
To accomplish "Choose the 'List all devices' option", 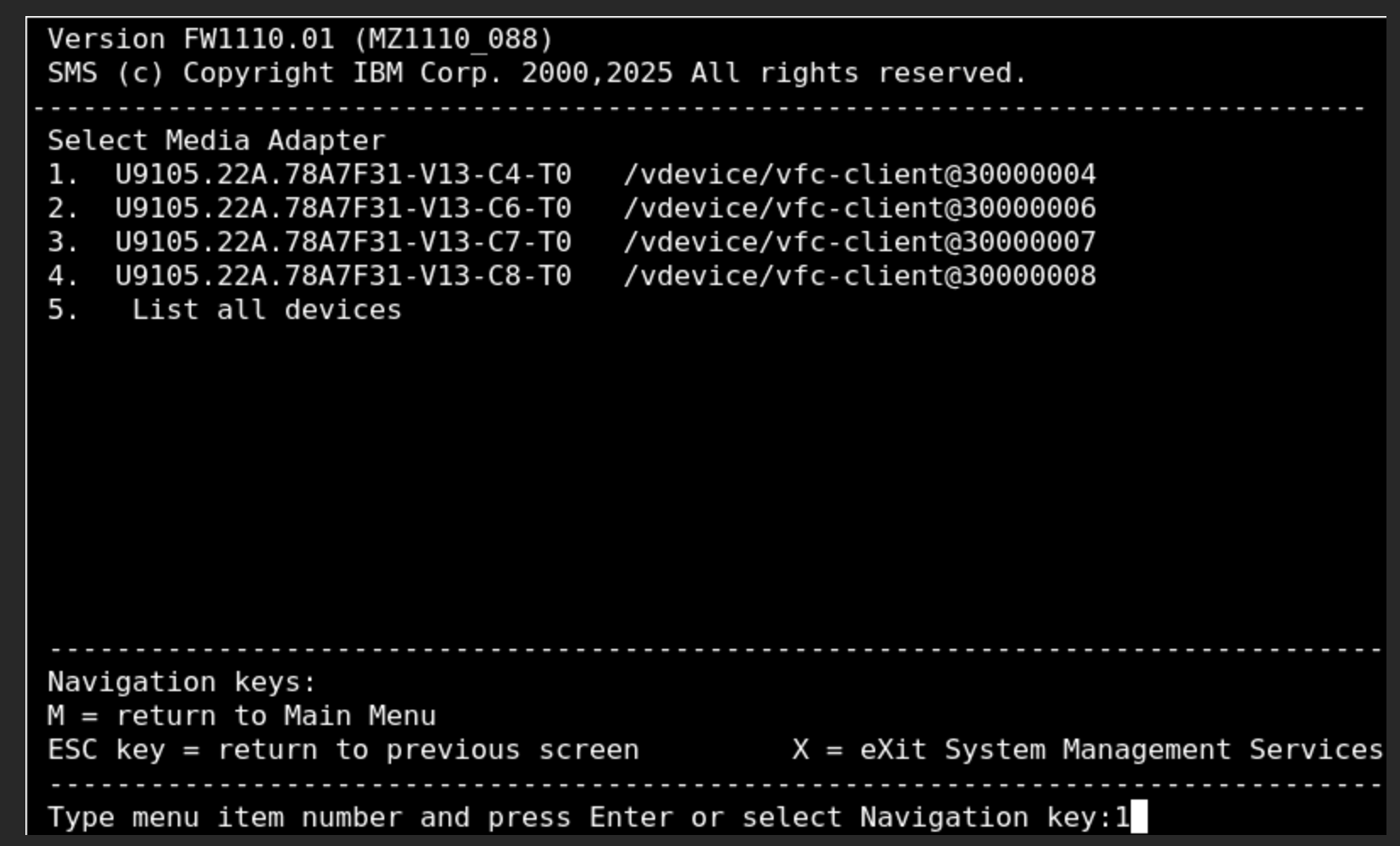I will coord(267,310).
